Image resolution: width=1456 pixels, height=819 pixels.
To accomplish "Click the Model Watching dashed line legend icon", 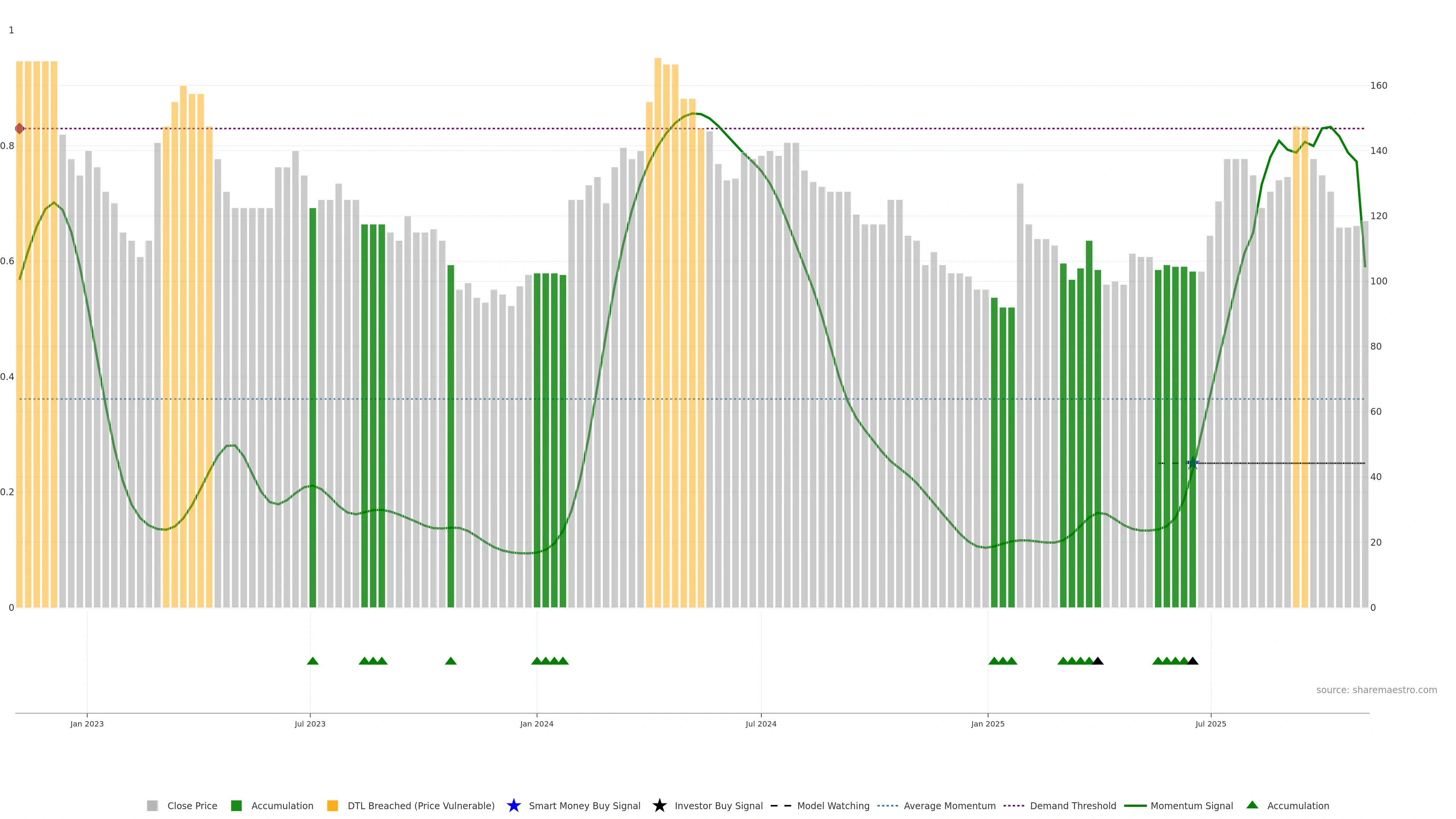I will 781,805.
